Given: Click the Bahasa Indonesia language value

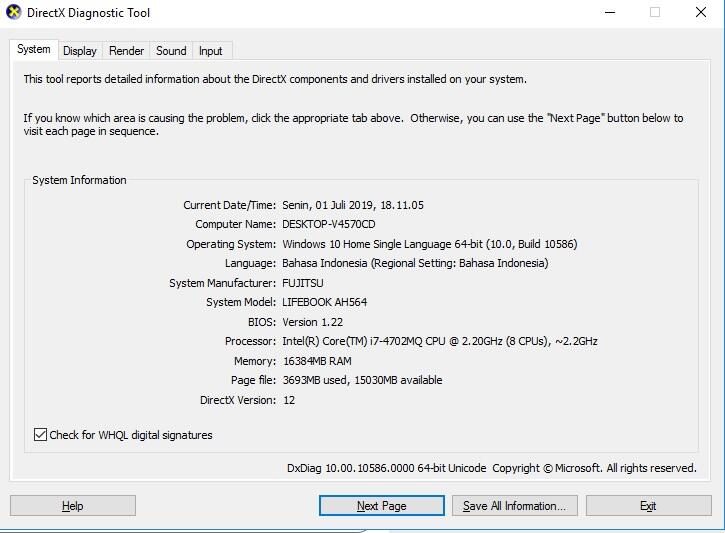Looking at the screenshot, I should (x=415, y=263).
